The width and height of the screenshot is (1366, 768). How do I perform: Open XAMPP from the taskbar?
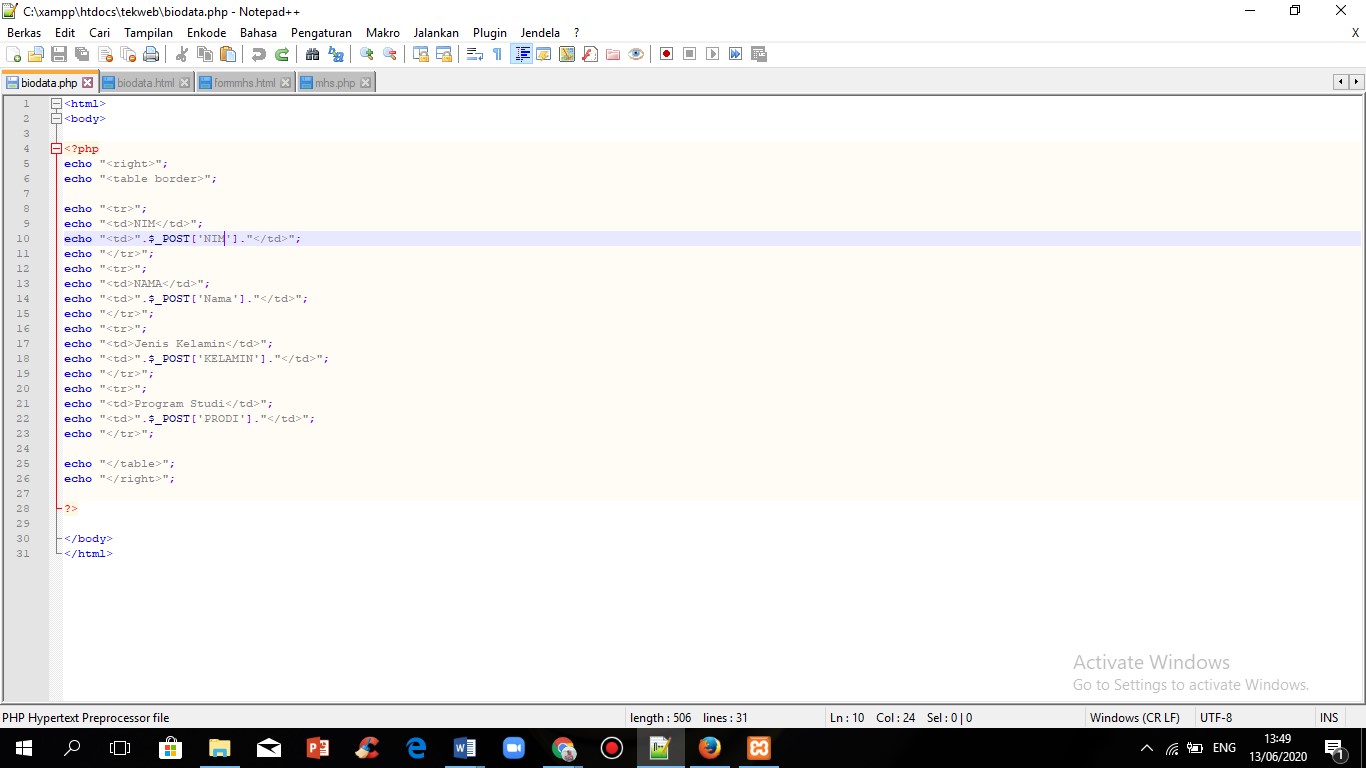click(759, 748)
